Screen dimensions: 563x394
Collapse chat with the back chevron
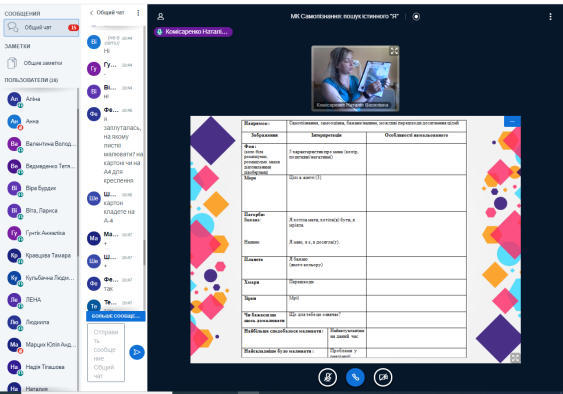tap(91, 13)
